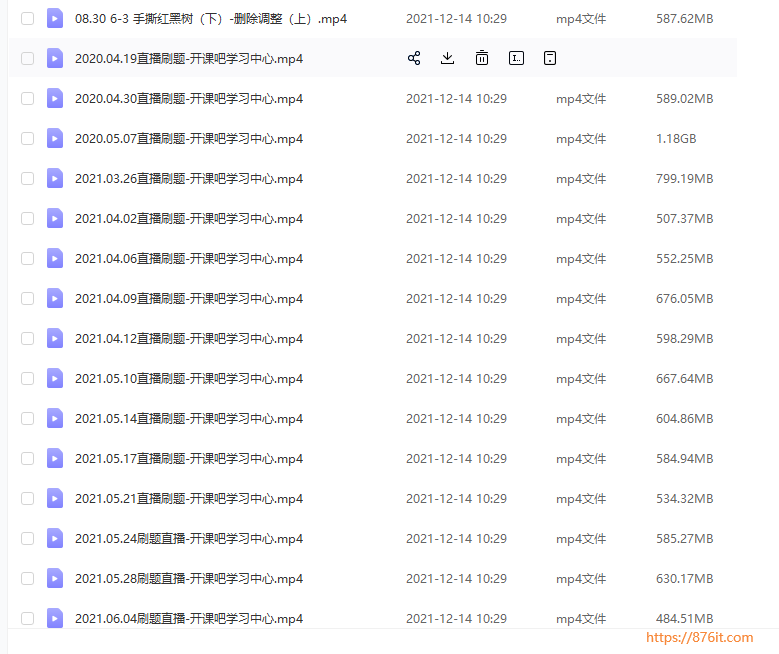Click the 799.19MB file size value
779x654 pixels.
click(685, 178)
